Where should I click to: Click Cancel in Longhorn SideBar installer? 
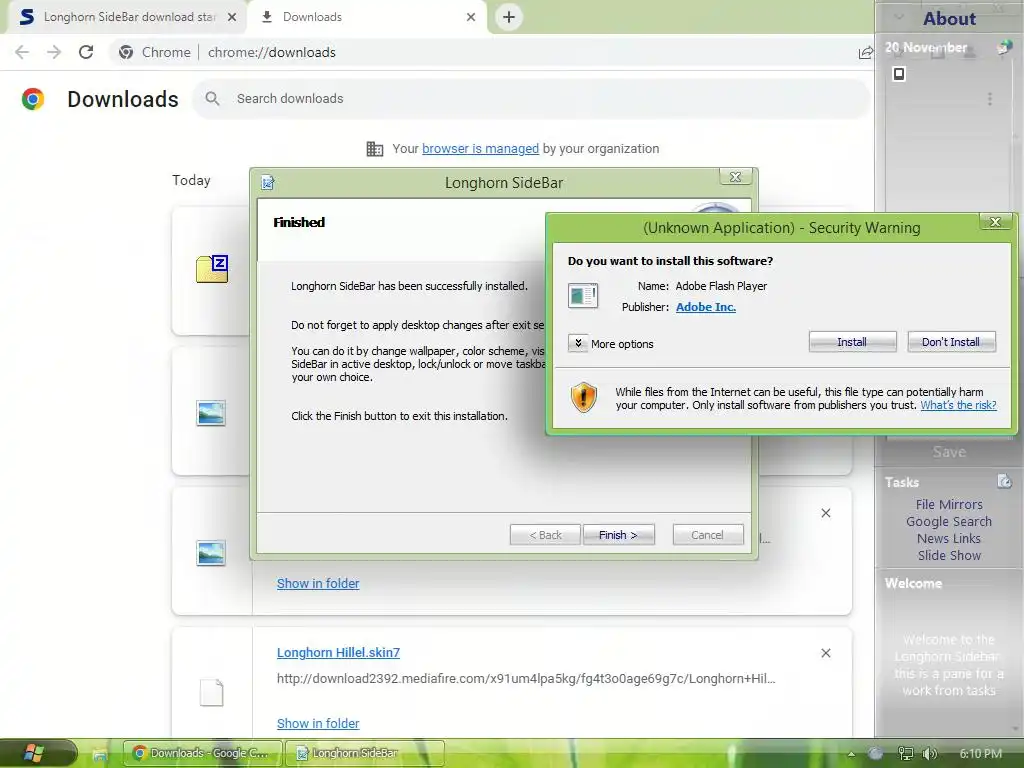coord(707,535)
